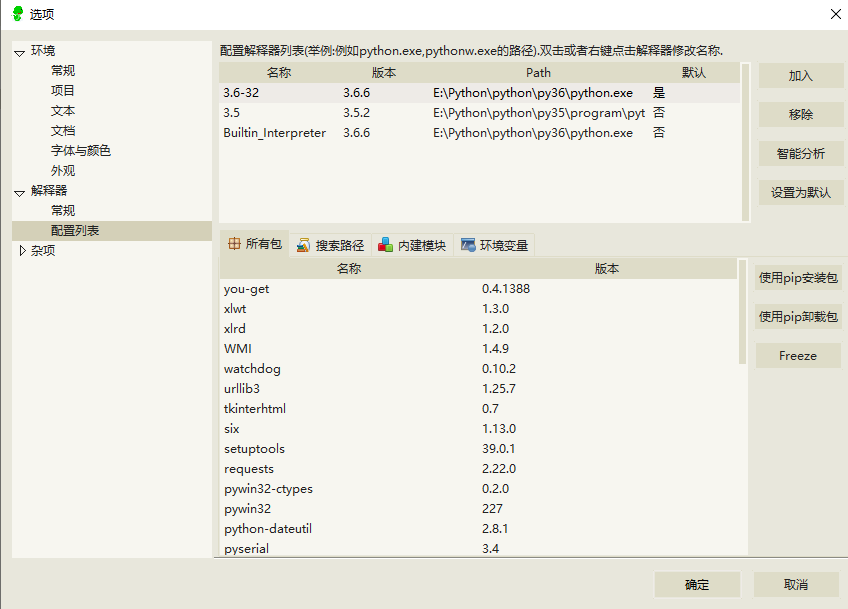Select the urllib3 package row
Screen dimensions: 848x609
479,389
